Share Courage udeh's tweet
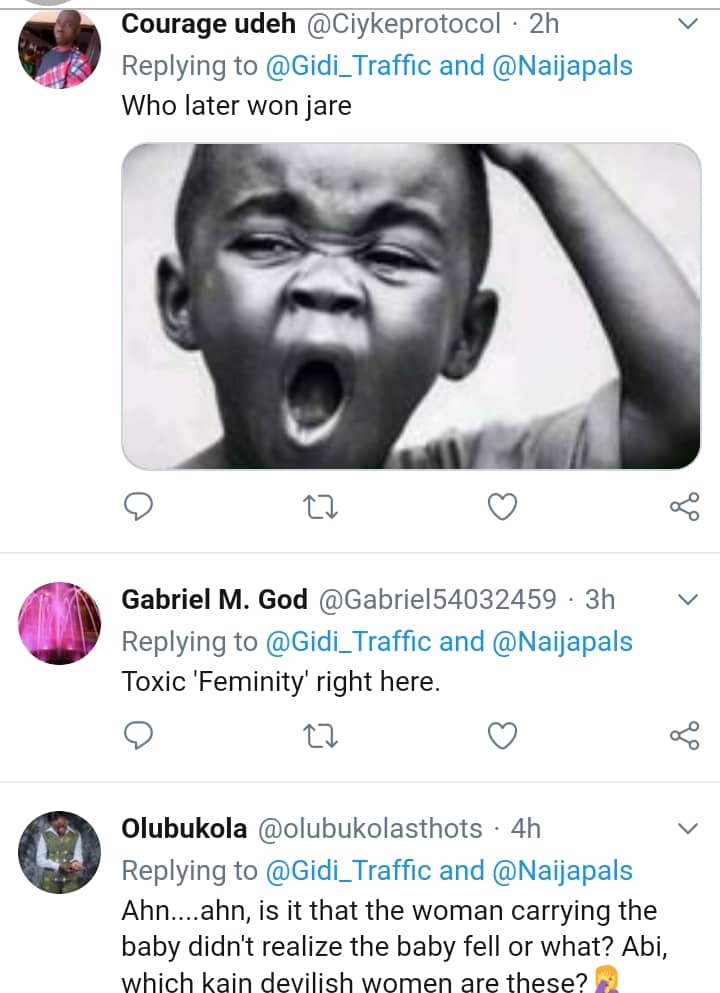The height and width of the screenshot is (993, 720). 684,508
